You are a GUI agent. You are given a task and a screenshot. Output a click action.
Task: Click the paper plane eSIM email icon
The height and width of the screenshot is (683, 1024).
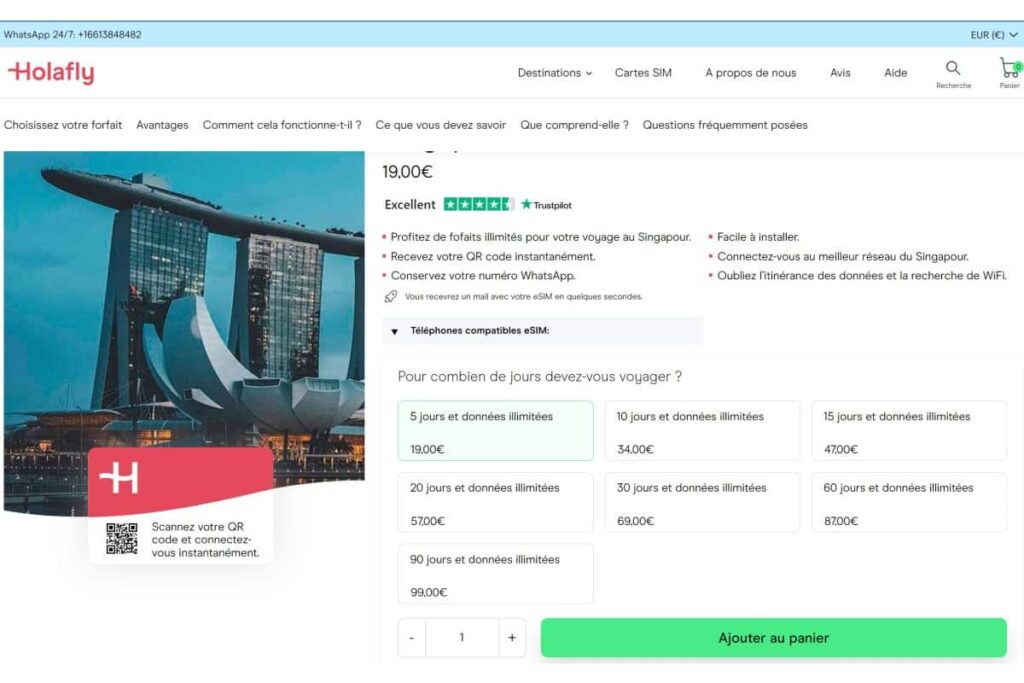tap(391, 296)
